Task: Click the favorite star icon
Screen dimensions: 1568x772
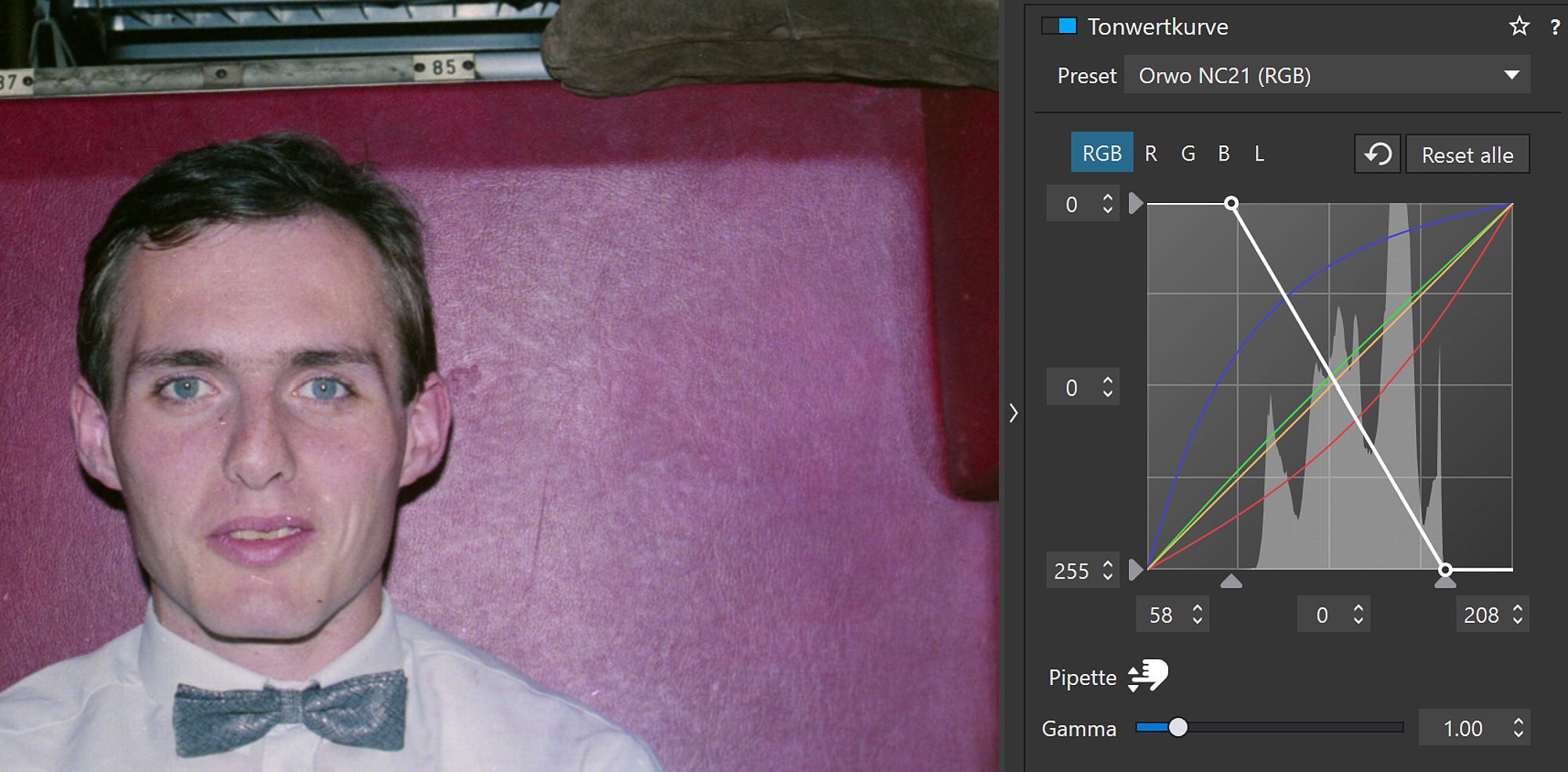Action: (1519, 27)
